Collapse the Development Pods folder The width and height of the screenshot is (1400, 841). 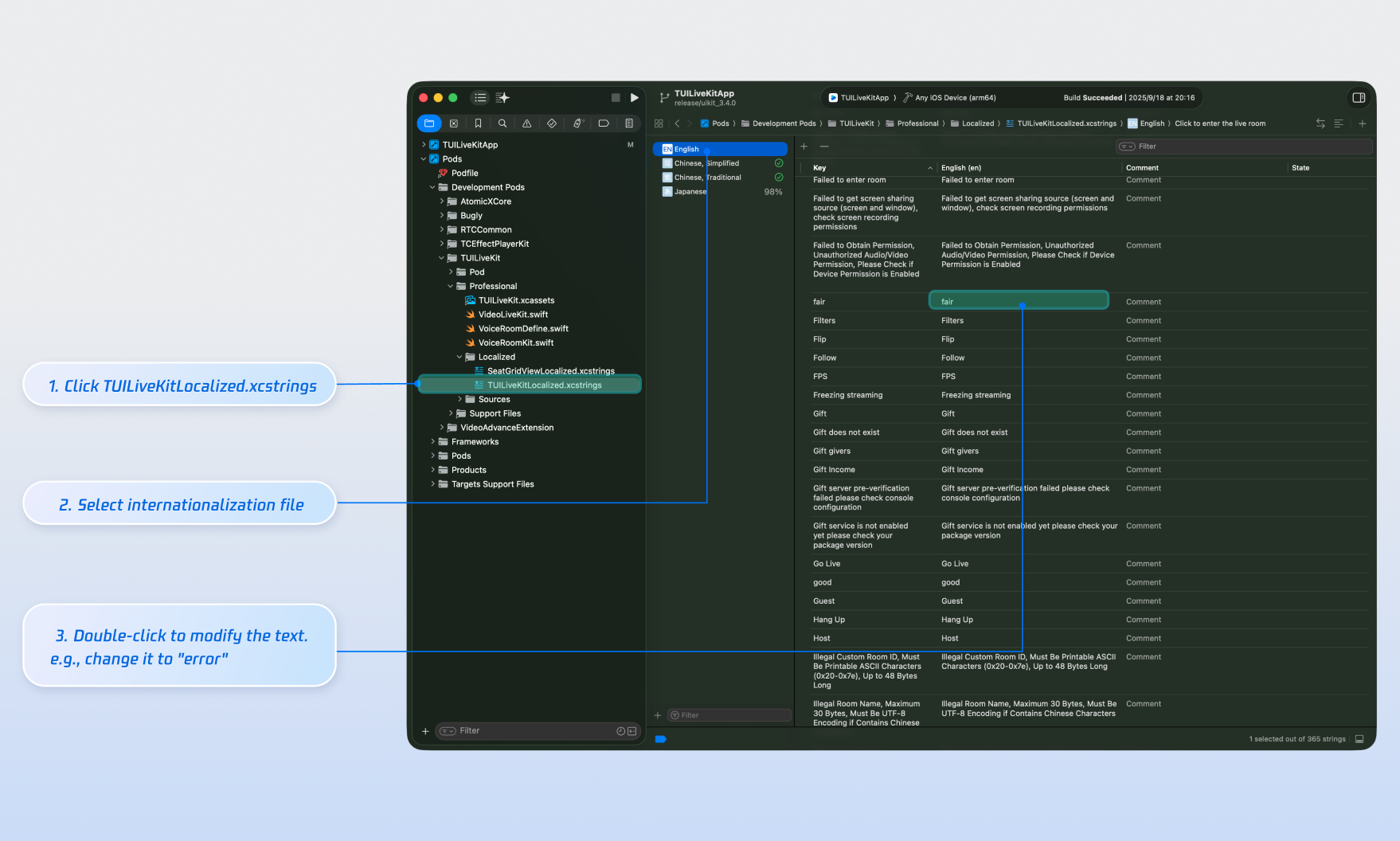tap(432, 188)
